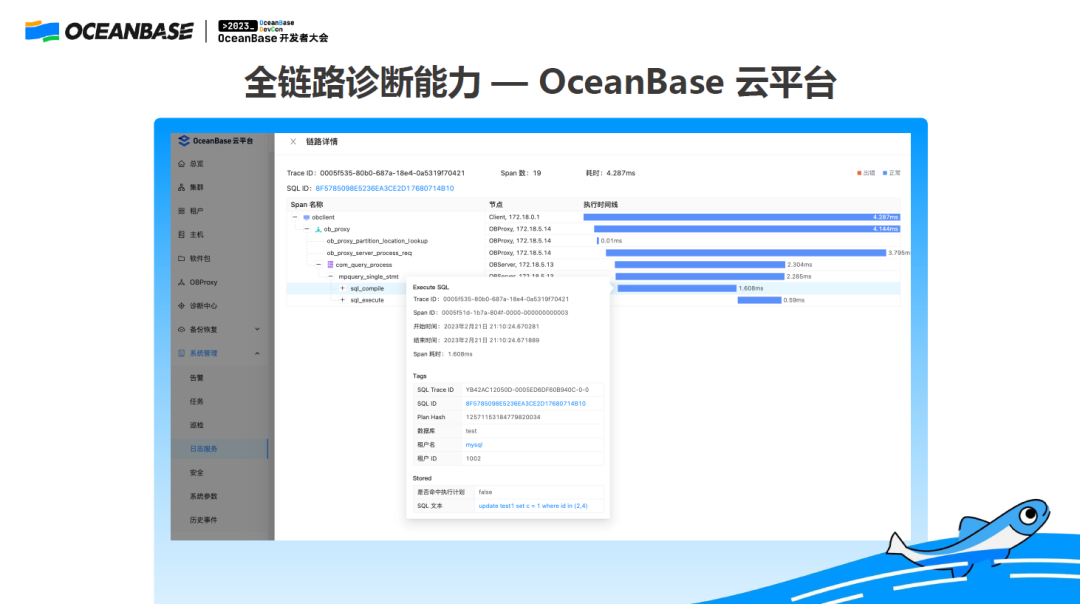This screenshot has height=604, width=1080.
Task: Click the Client, 172.18.0.1 node cell
Action: coord(515,217)
